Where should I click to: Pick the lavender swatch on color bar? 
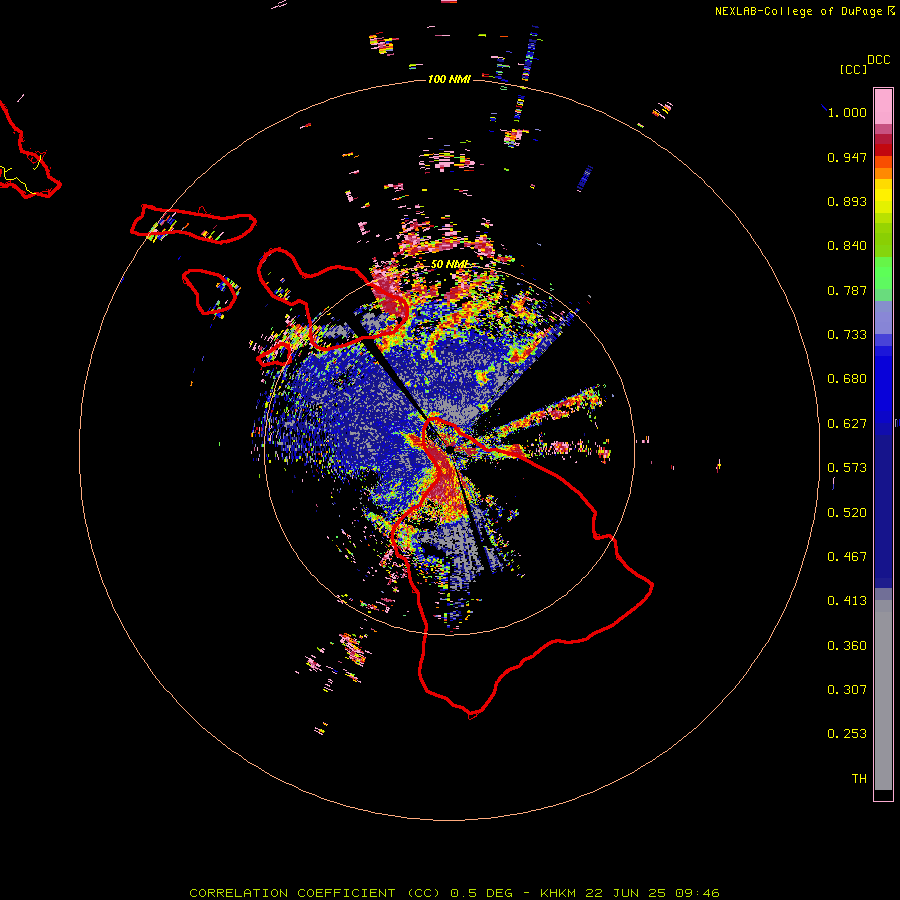pyautogui.click(x=883, y=317)
